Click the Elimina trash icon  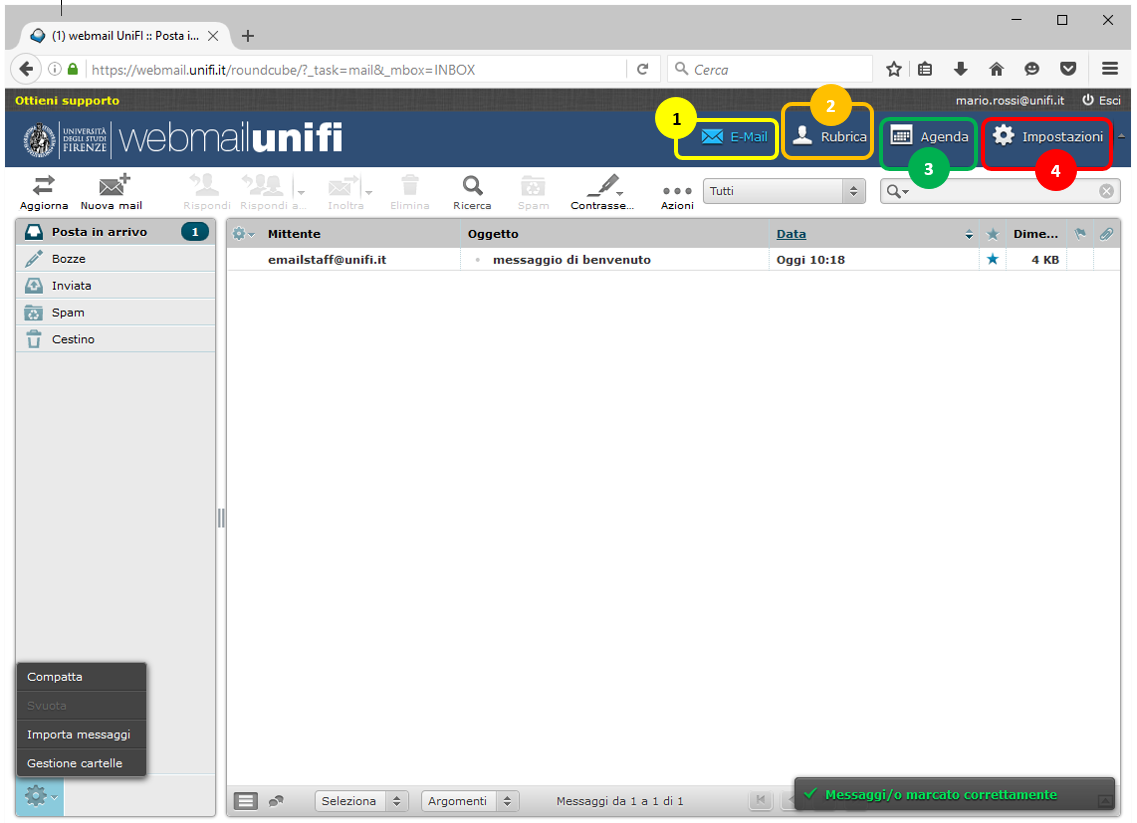point(410,186)
